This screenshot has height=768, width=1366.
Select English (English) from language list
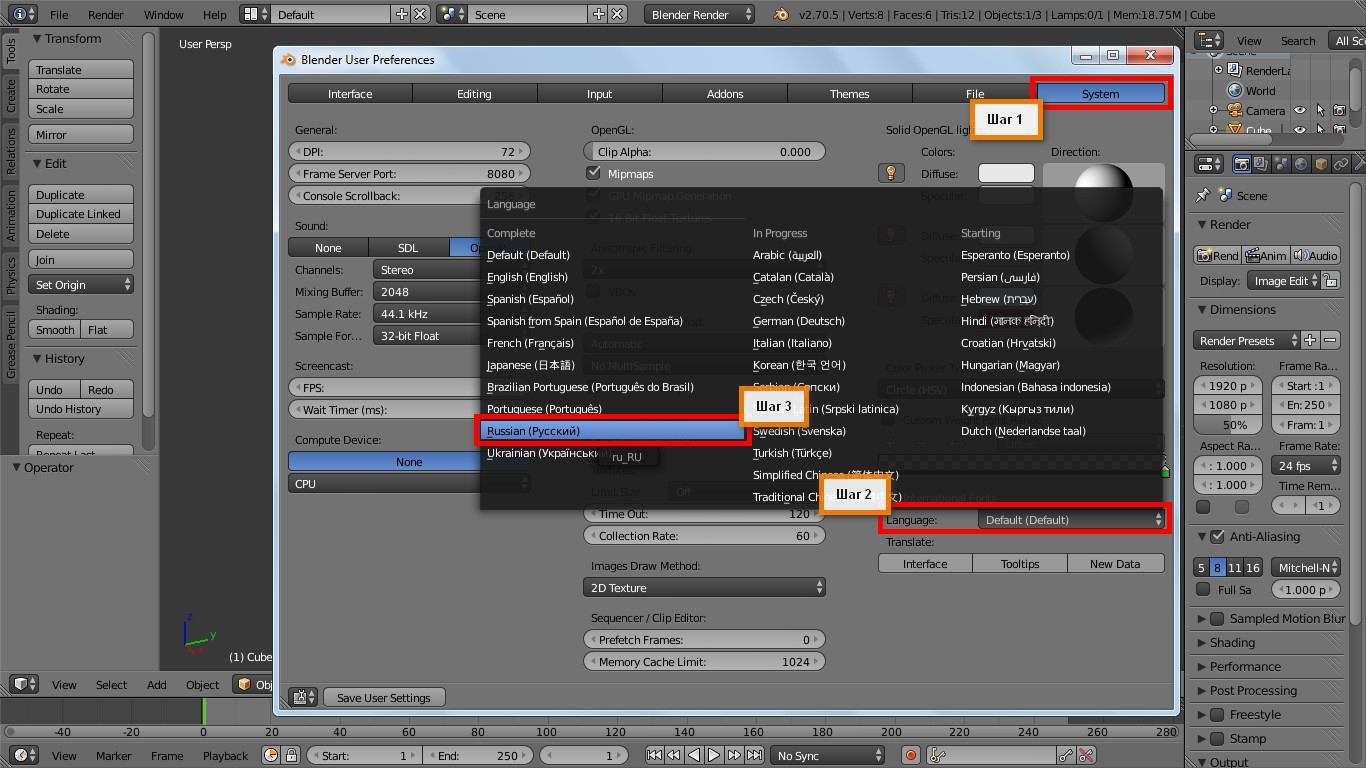(527, 277)
